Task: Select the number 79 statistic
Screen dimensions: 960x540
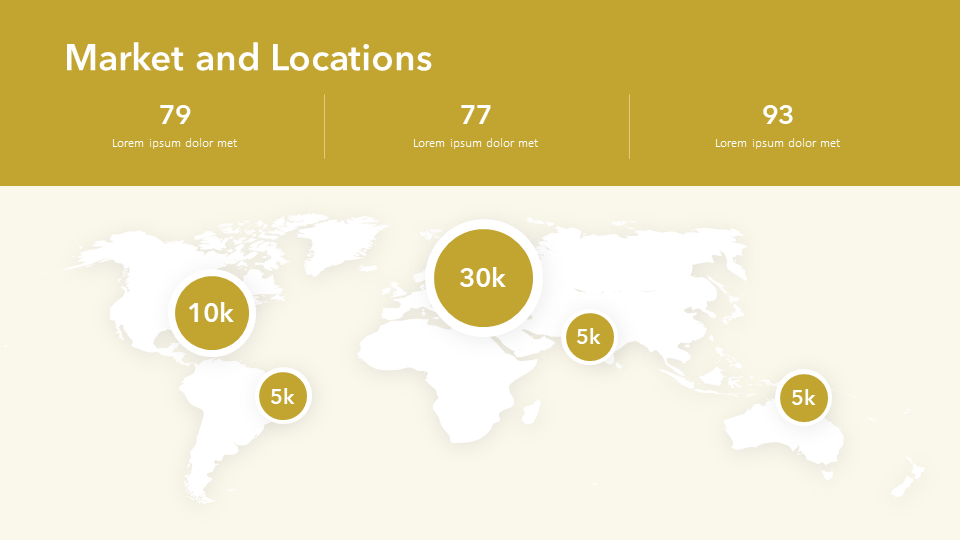Action: coord(175,115)
